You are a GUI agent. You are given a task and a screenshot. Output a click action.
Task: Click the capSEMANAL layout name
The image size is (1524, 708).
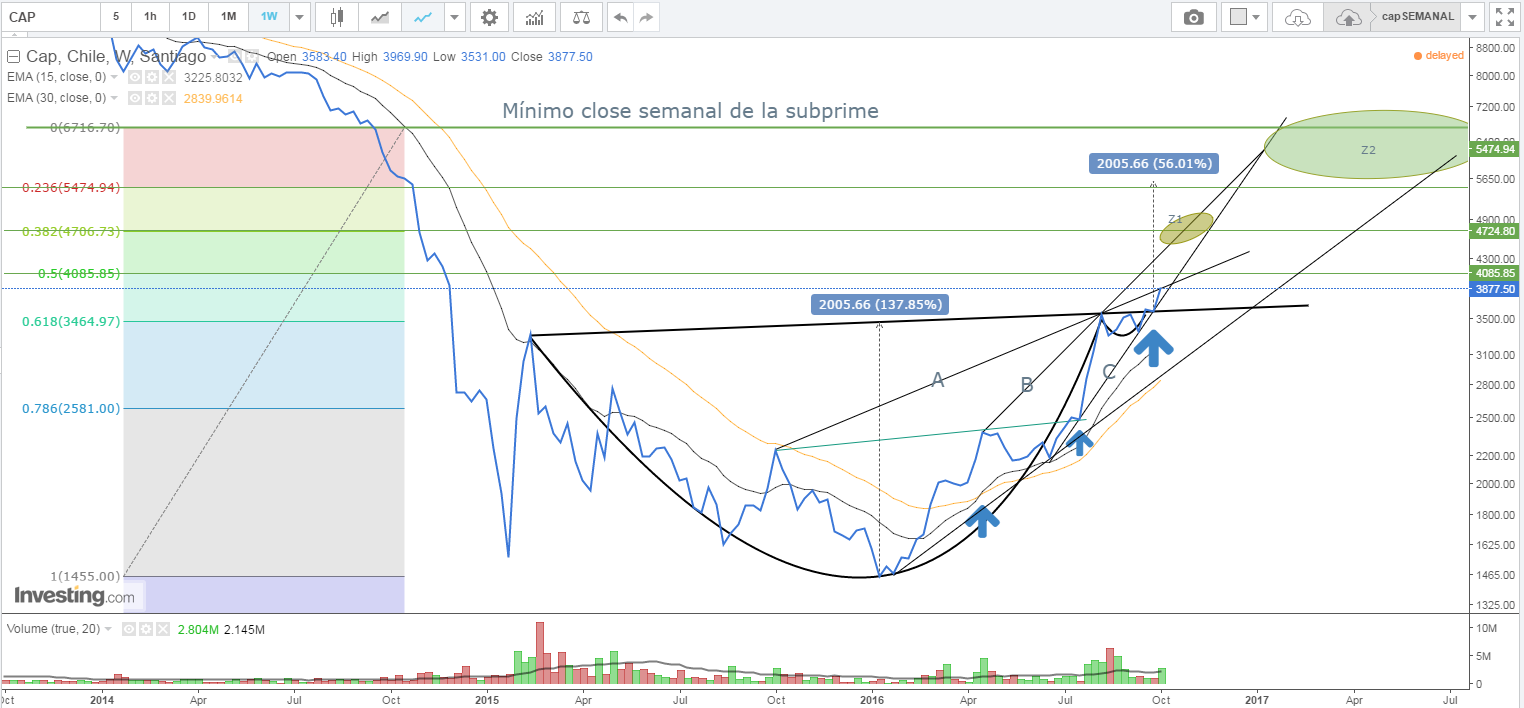(1418, 17)
